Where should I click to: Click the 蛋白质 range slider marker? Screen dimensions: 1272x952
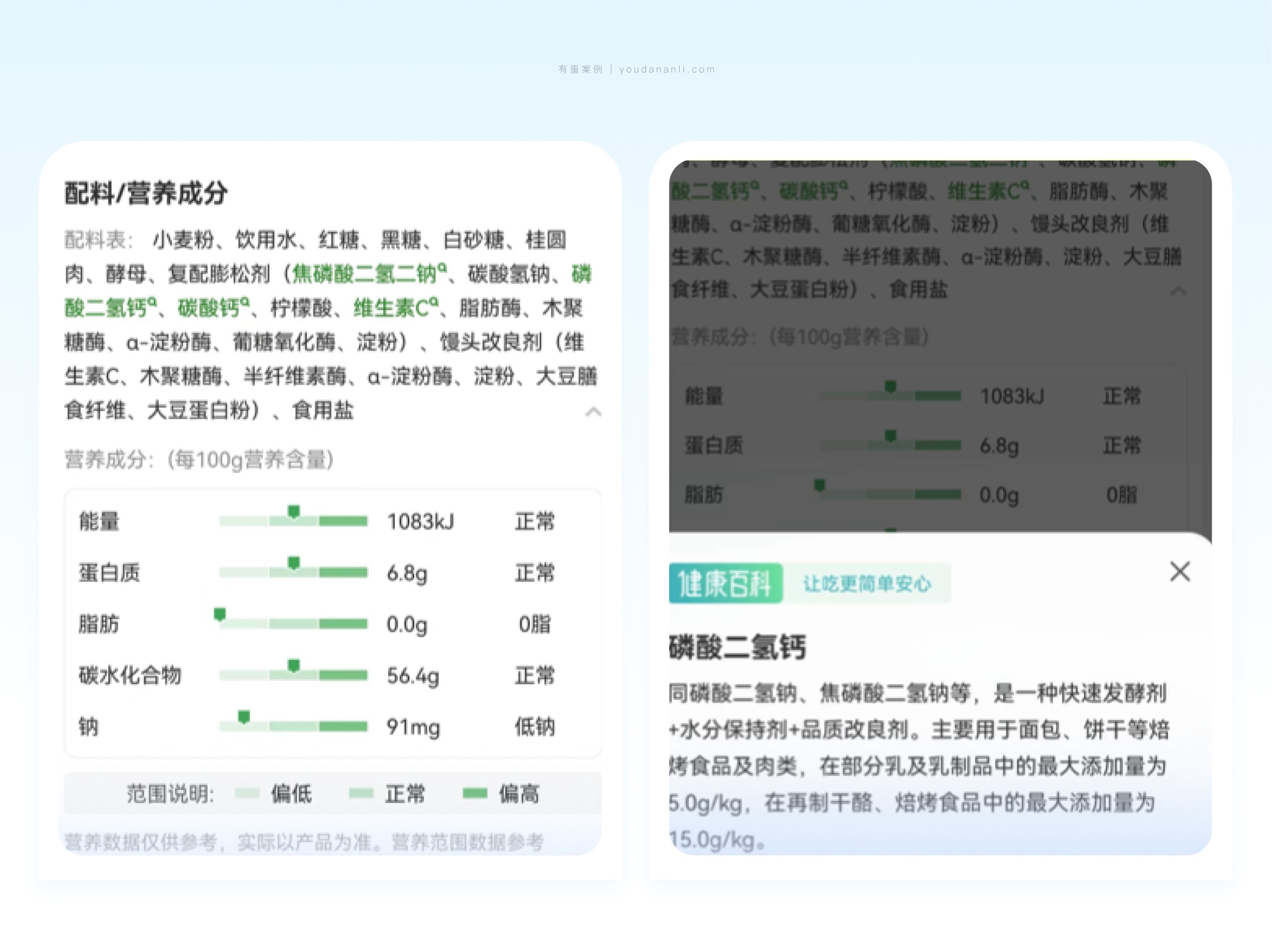pyautogui.click(x=294, y=562)
